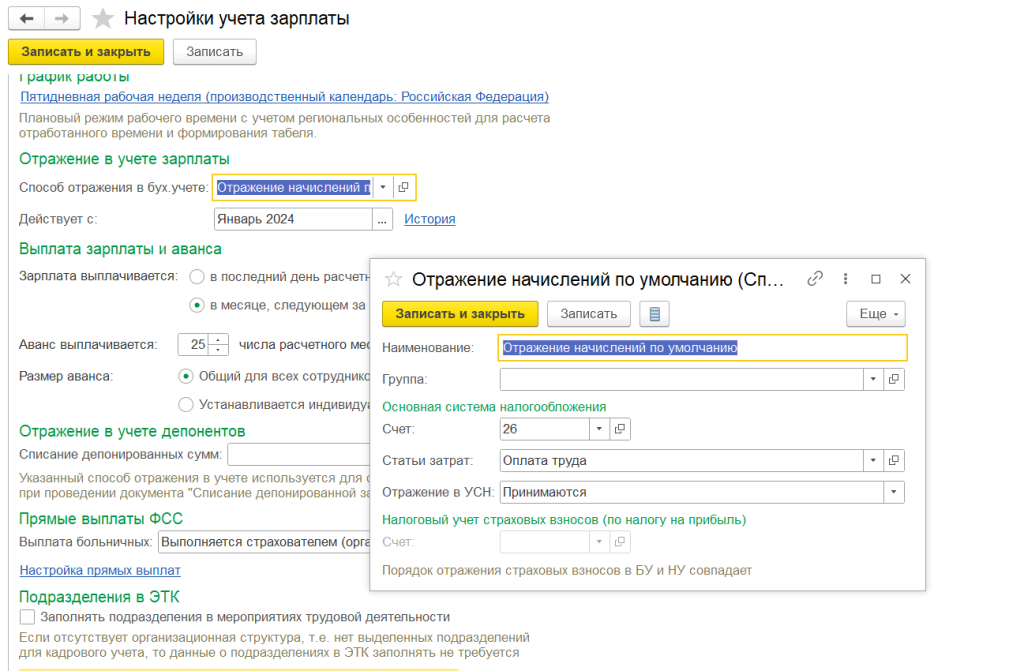
Task: Expand the Статьи затрат dropdown arrow
Action: pyautogui.click(x=873, y=461)
